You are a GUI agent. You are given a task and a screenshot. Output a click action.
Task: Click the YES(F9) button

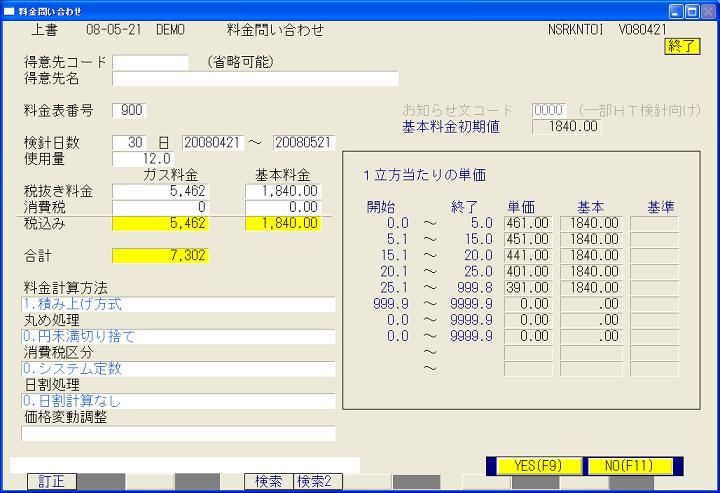538,466
